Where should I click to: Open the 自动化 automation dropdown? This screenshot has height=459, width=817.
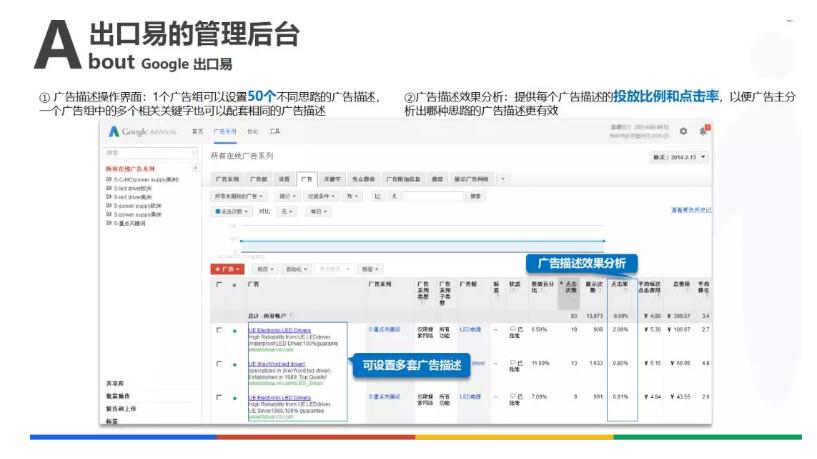(x=296, y=269)
